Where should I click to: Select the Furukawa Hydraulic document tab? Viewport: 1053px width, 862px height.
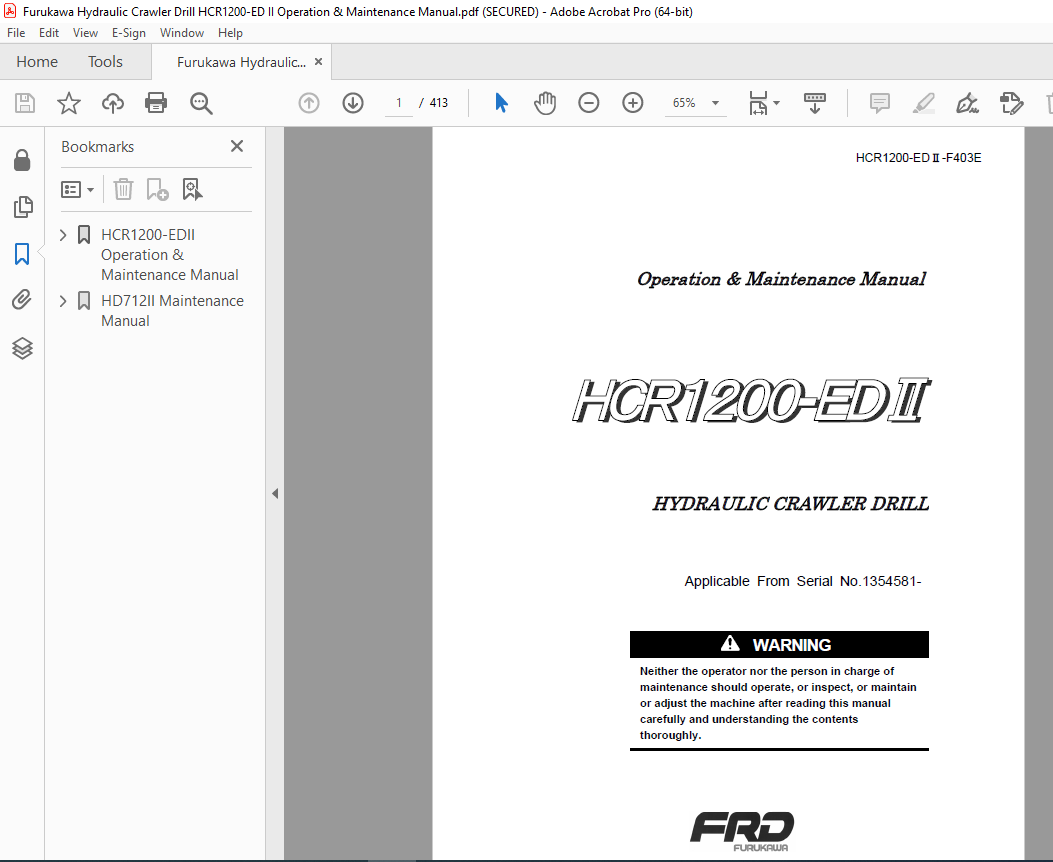tap(241, 62)
